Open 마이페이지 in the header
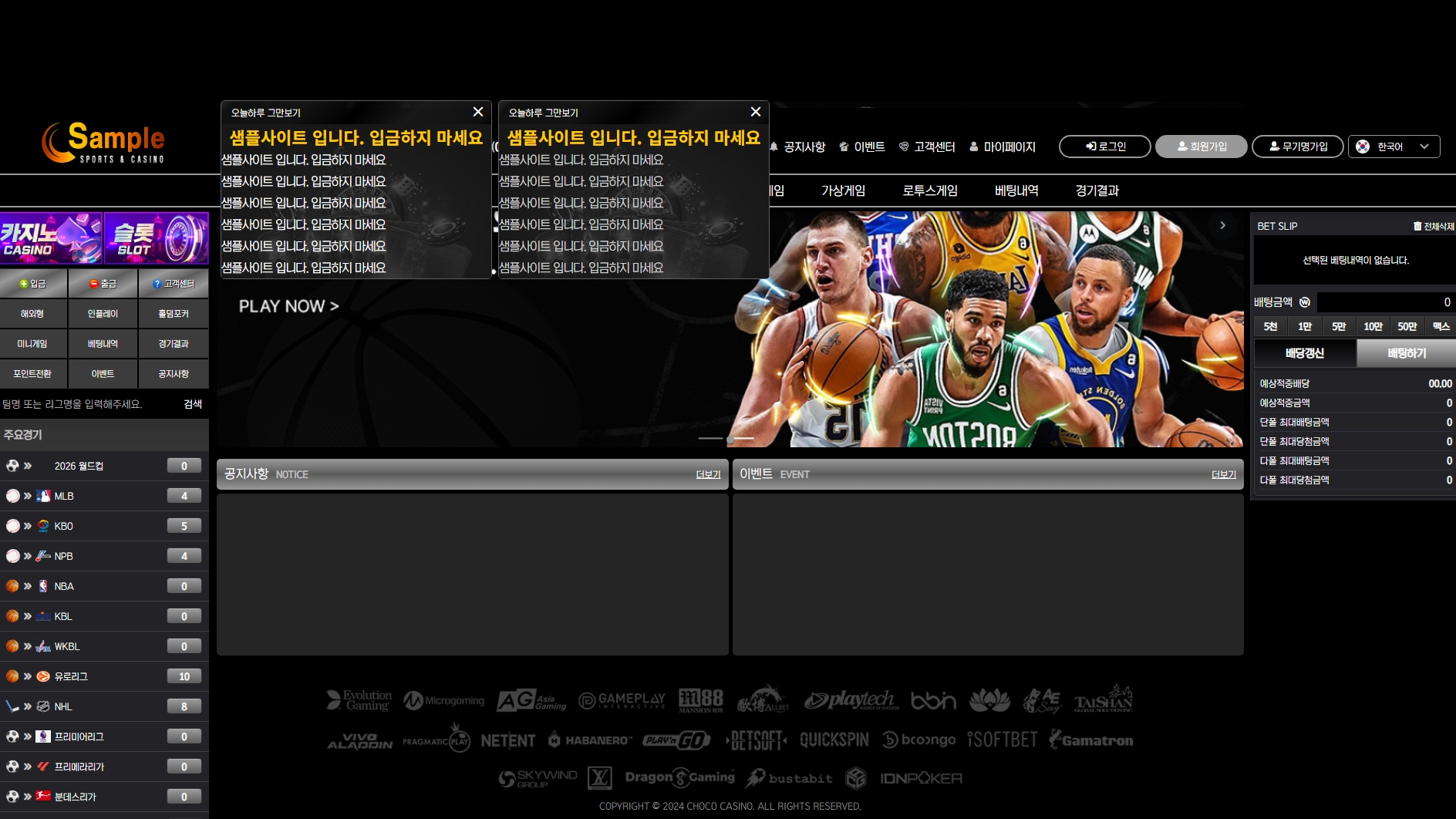The image size is (1456, 819). [1003, 147]
